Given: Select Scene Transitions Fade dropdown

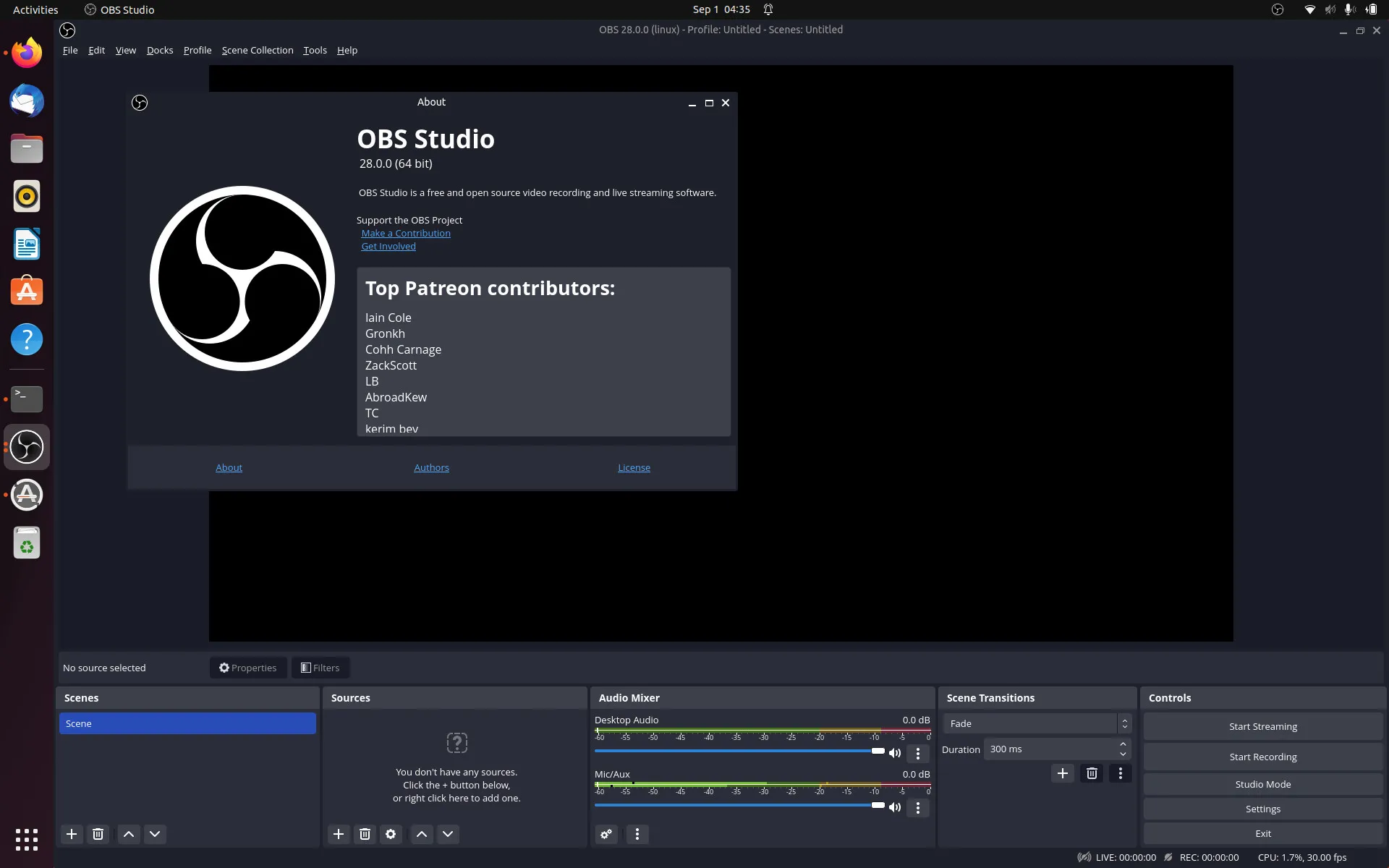Looking at the screenshot, I should click(x=1036, y=722).
